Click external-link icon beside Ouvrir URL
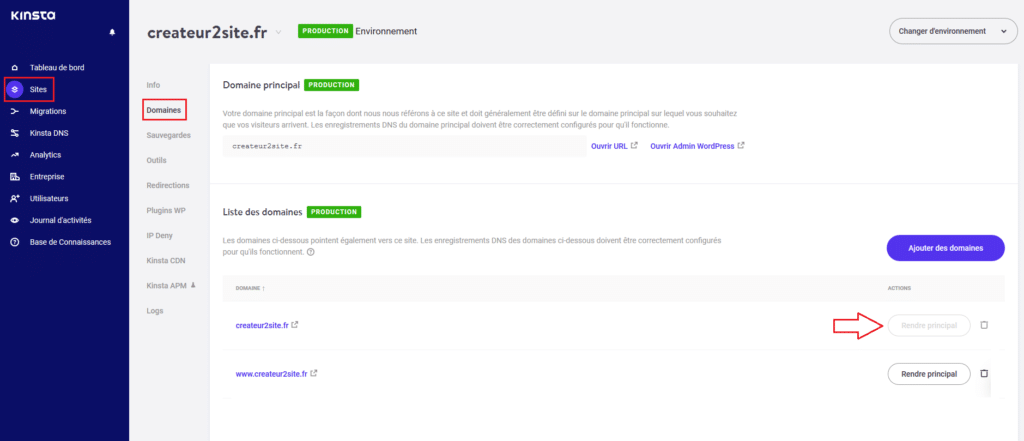The height and width of the screenshot is (441, 1024). pyautogui.click(x=634, y=146)
